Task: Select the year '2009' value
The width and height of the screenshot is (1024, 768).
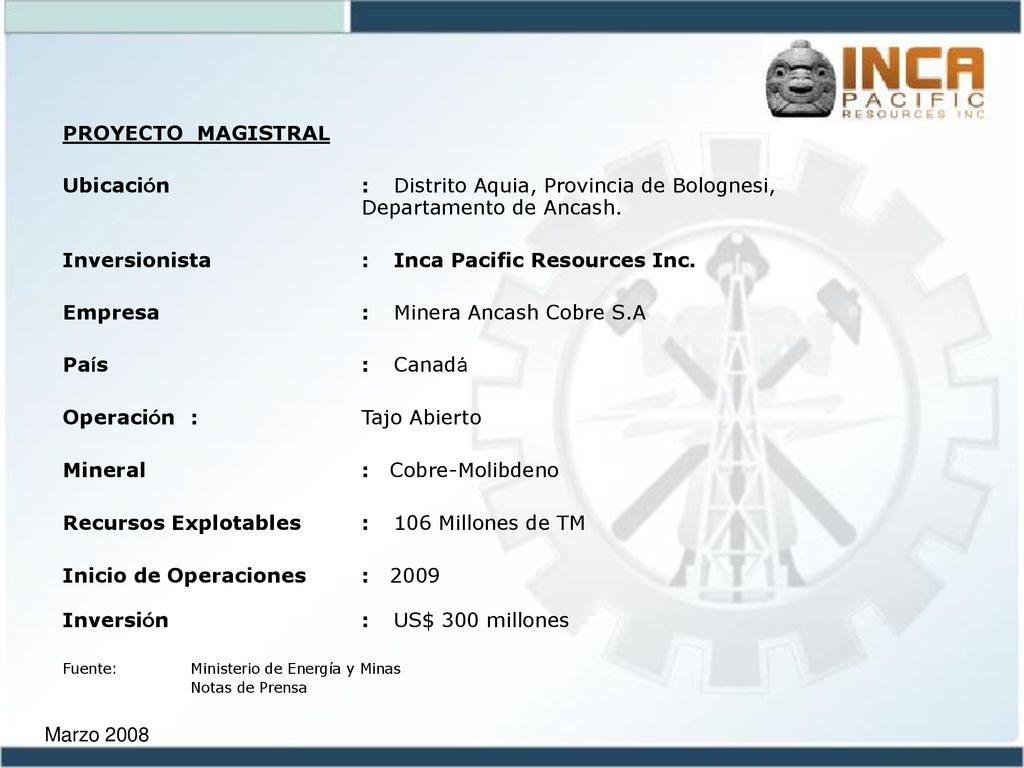Action: point(415,576)
